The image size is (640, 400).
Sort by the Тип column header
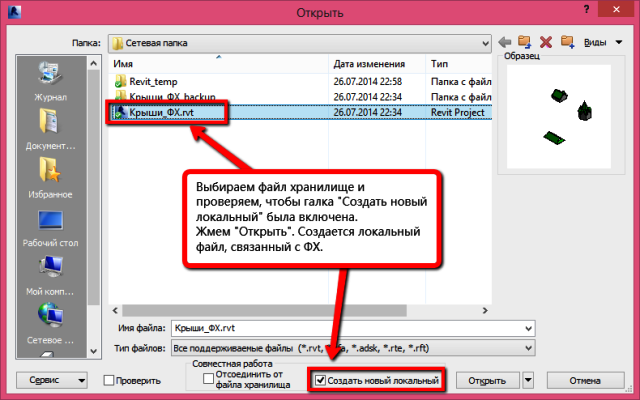point(459,64)
